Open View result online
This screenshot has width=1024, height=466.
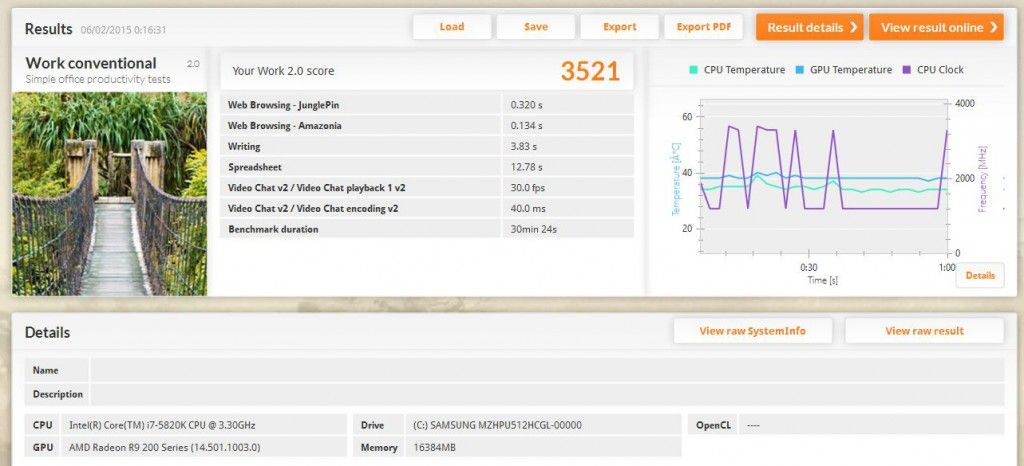click(x=936, y=27)
